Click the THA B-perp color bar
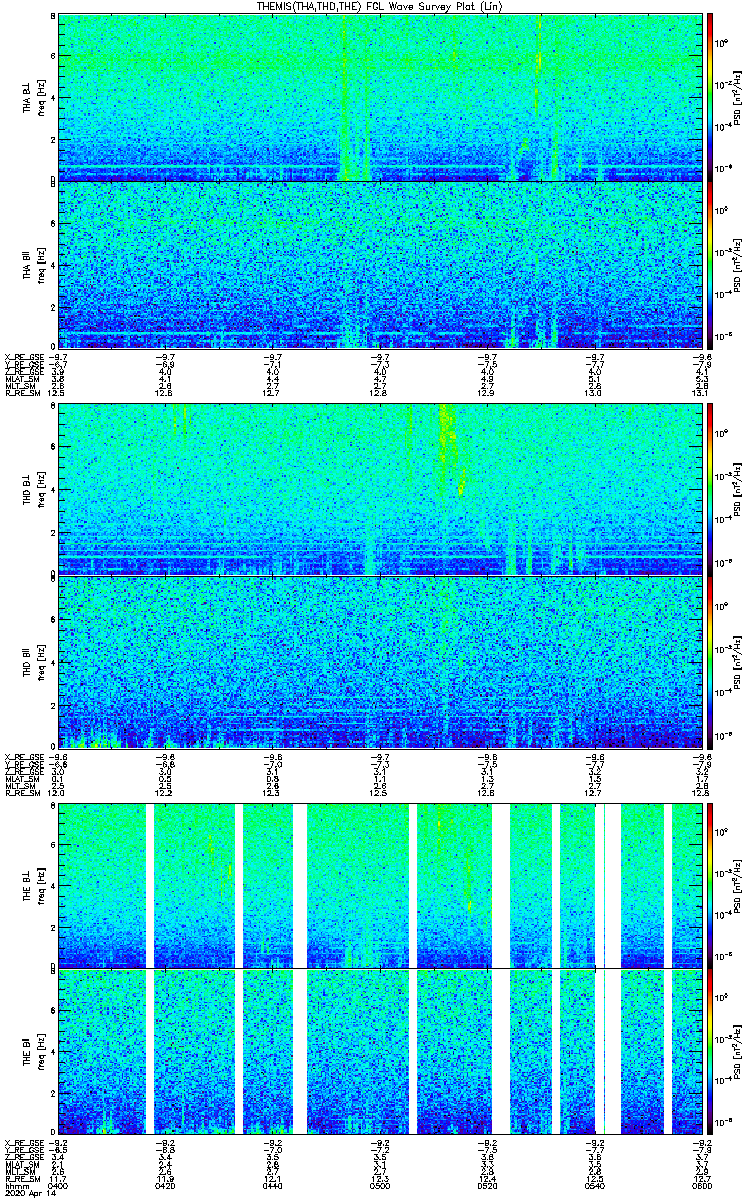The height and width of the screenshot is (1200, 750). pyautogui.click(x=710, y=96)
